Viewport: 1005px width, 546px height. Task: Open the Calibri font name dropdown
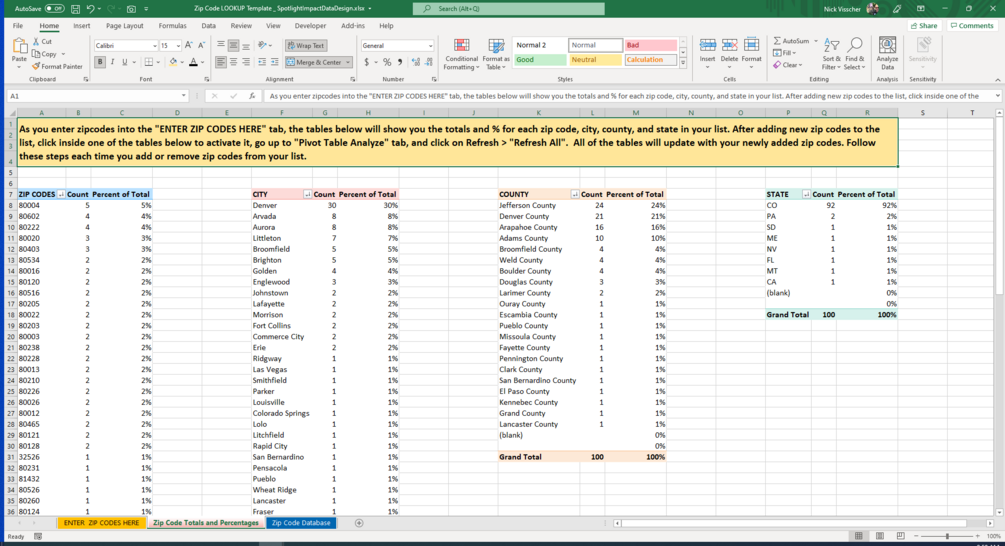pyautogui.click(x=154, y=46)
